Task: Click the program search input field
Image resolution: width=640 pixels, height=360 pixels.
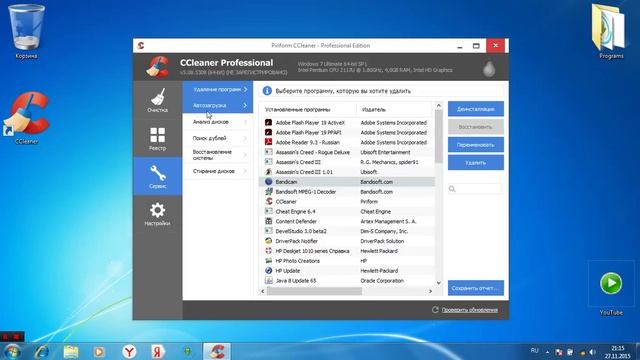Action: (x=476, y=189)
